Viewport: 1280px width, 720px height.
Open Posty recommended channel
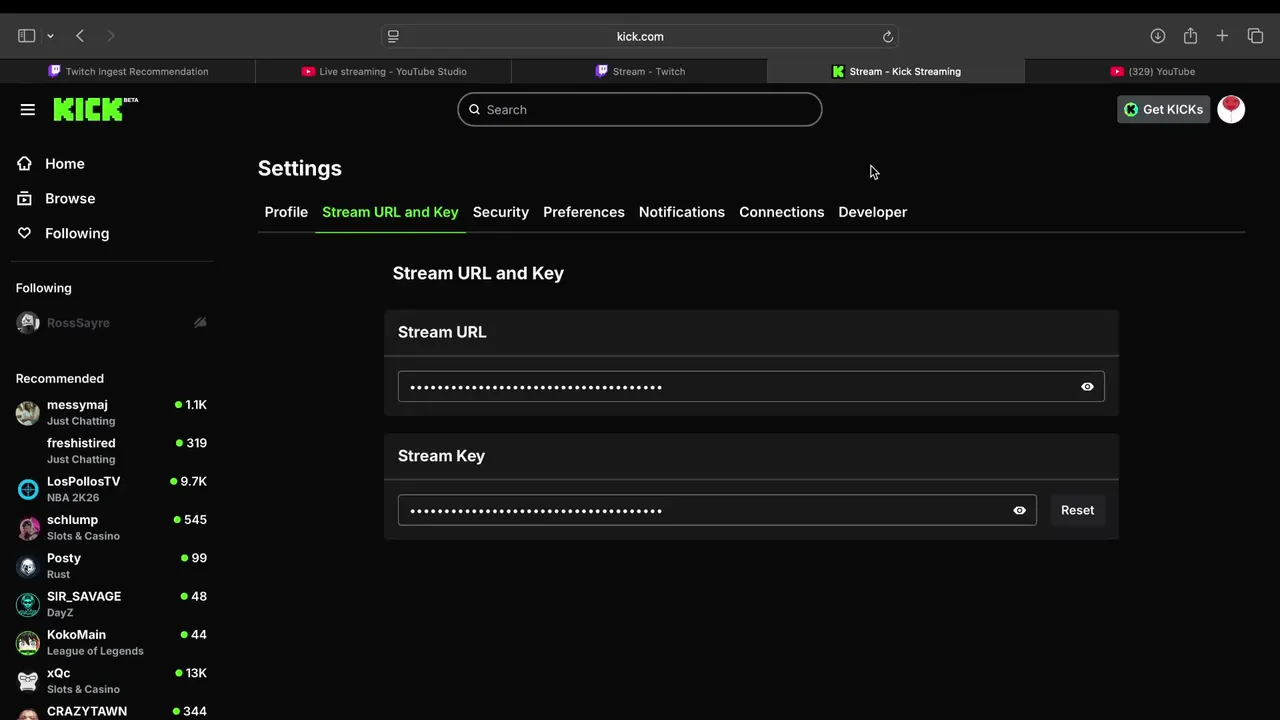click(x=112, y=565)
